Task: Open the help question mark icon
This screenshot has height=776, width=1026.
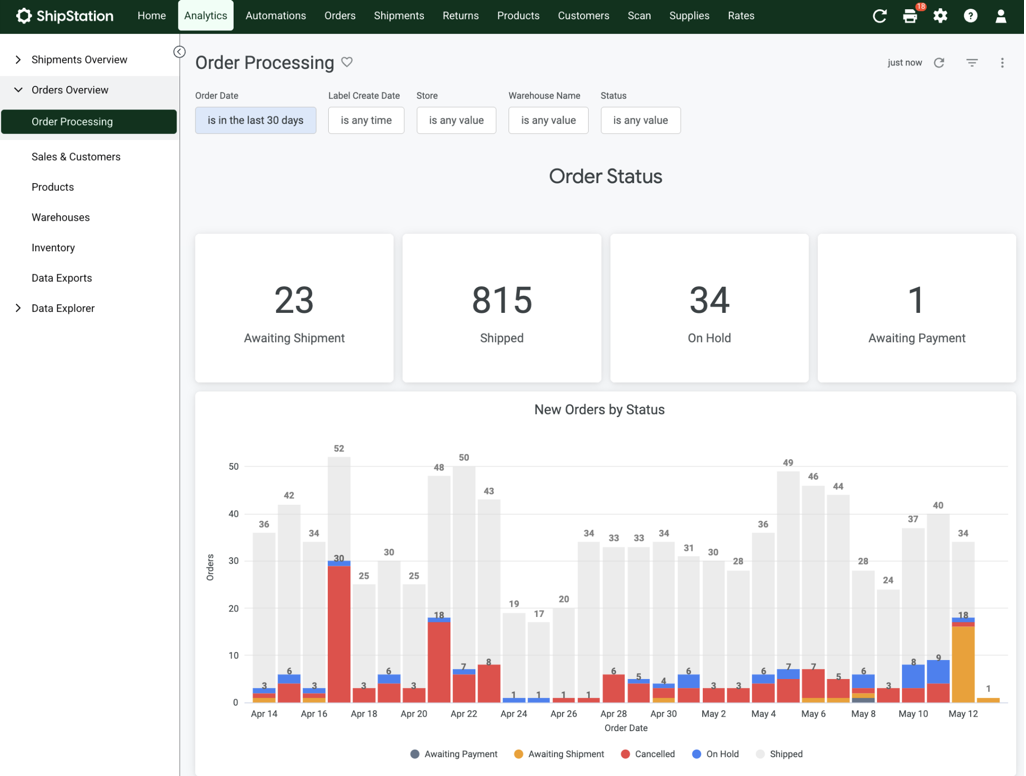Action: pos(970,16)
